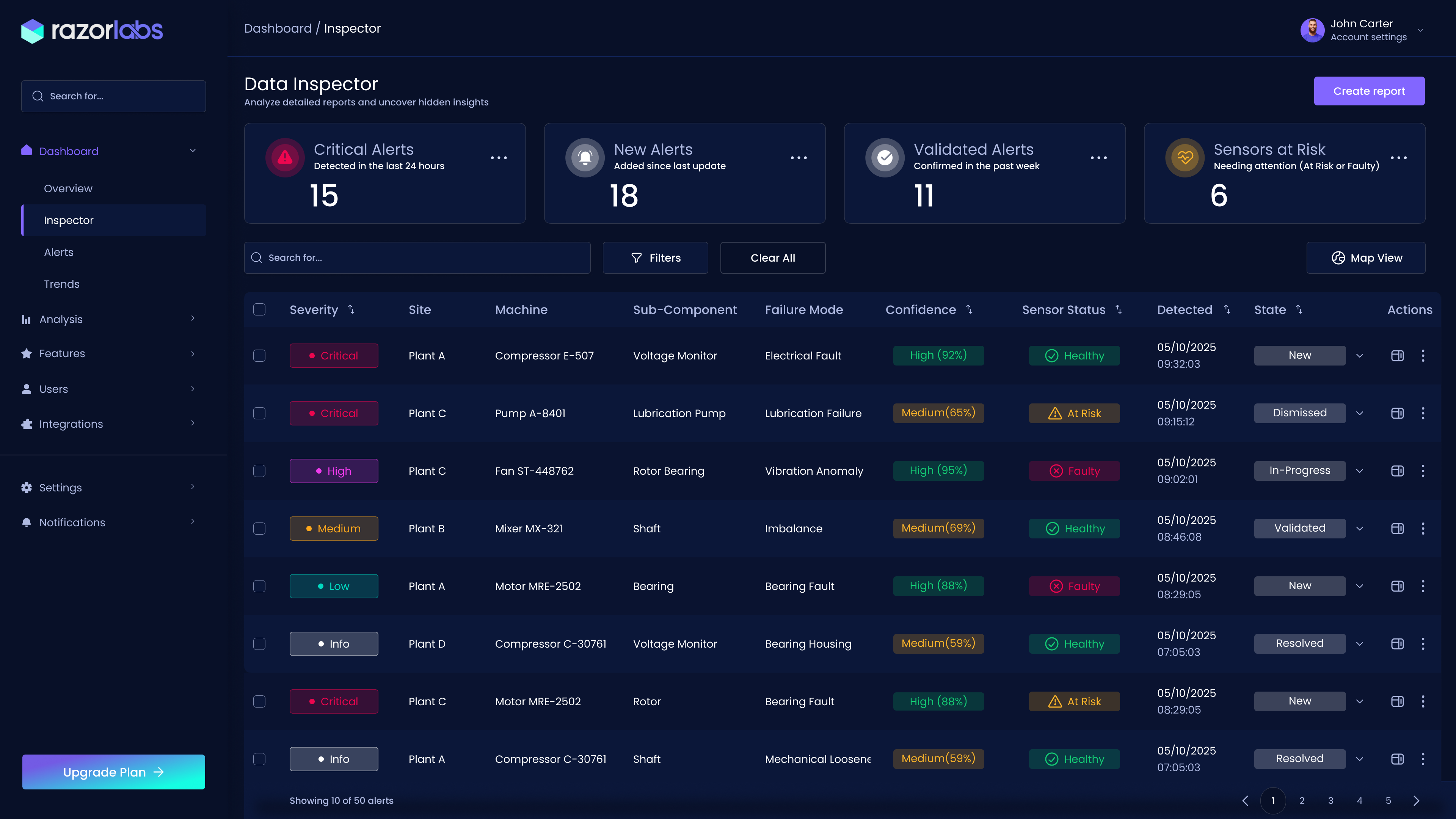
Task: Open Validated Alerts card options menu
Action: [1099, 158]
